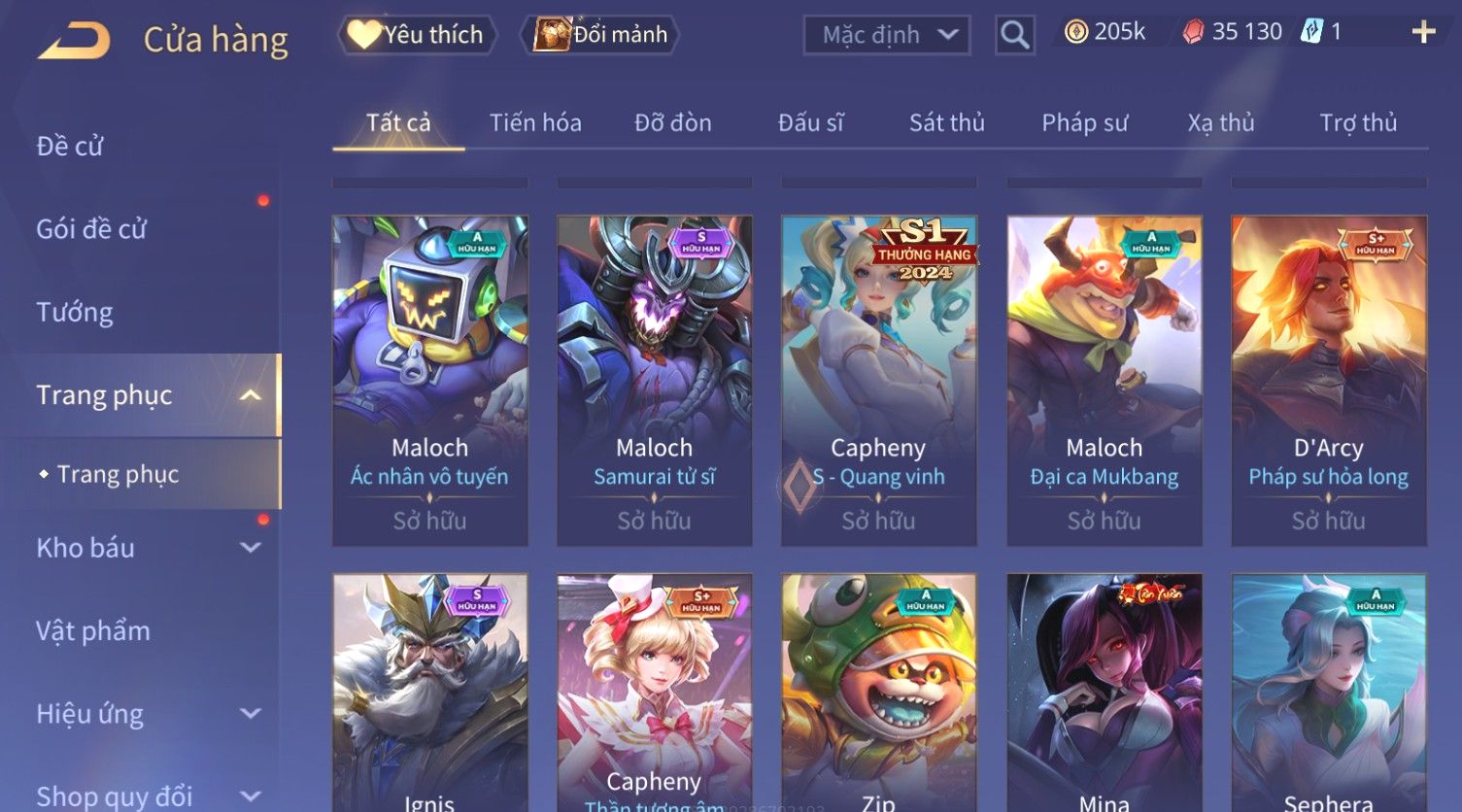The height and width of the screenshot is (812, 1462).
Task: Open Đổi mảnh chest exchange
Action: 600,35
